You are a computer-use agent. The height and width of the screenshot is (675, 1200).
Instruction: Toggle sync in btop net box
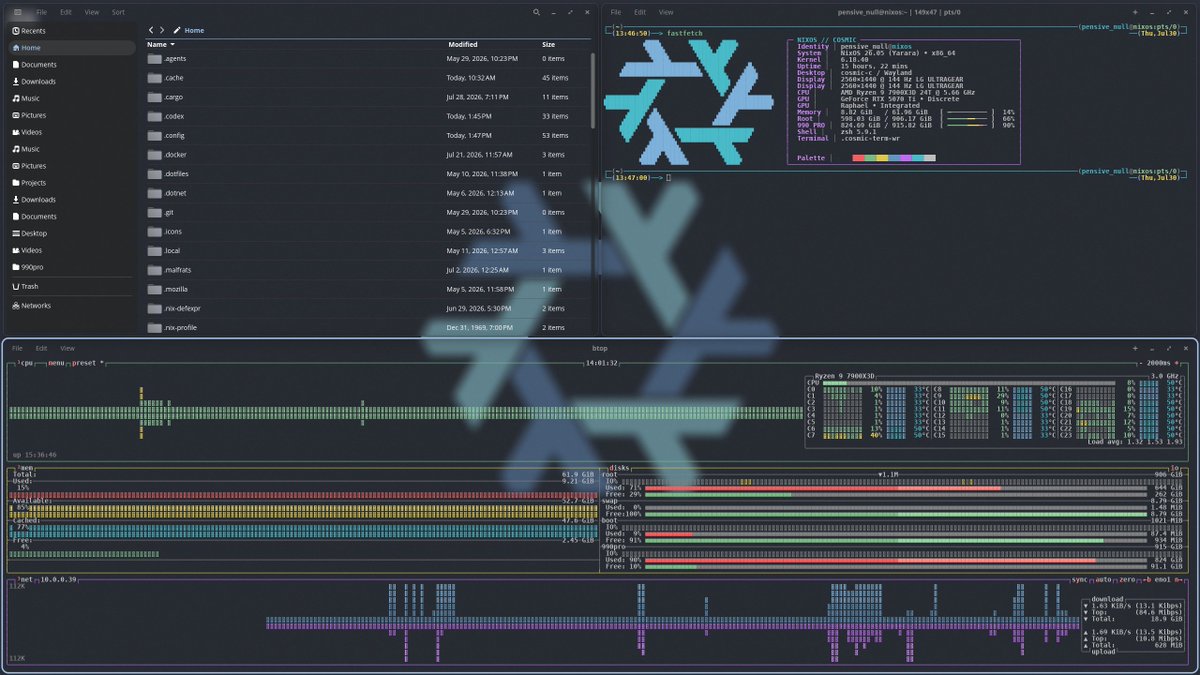coord(1081,579)
